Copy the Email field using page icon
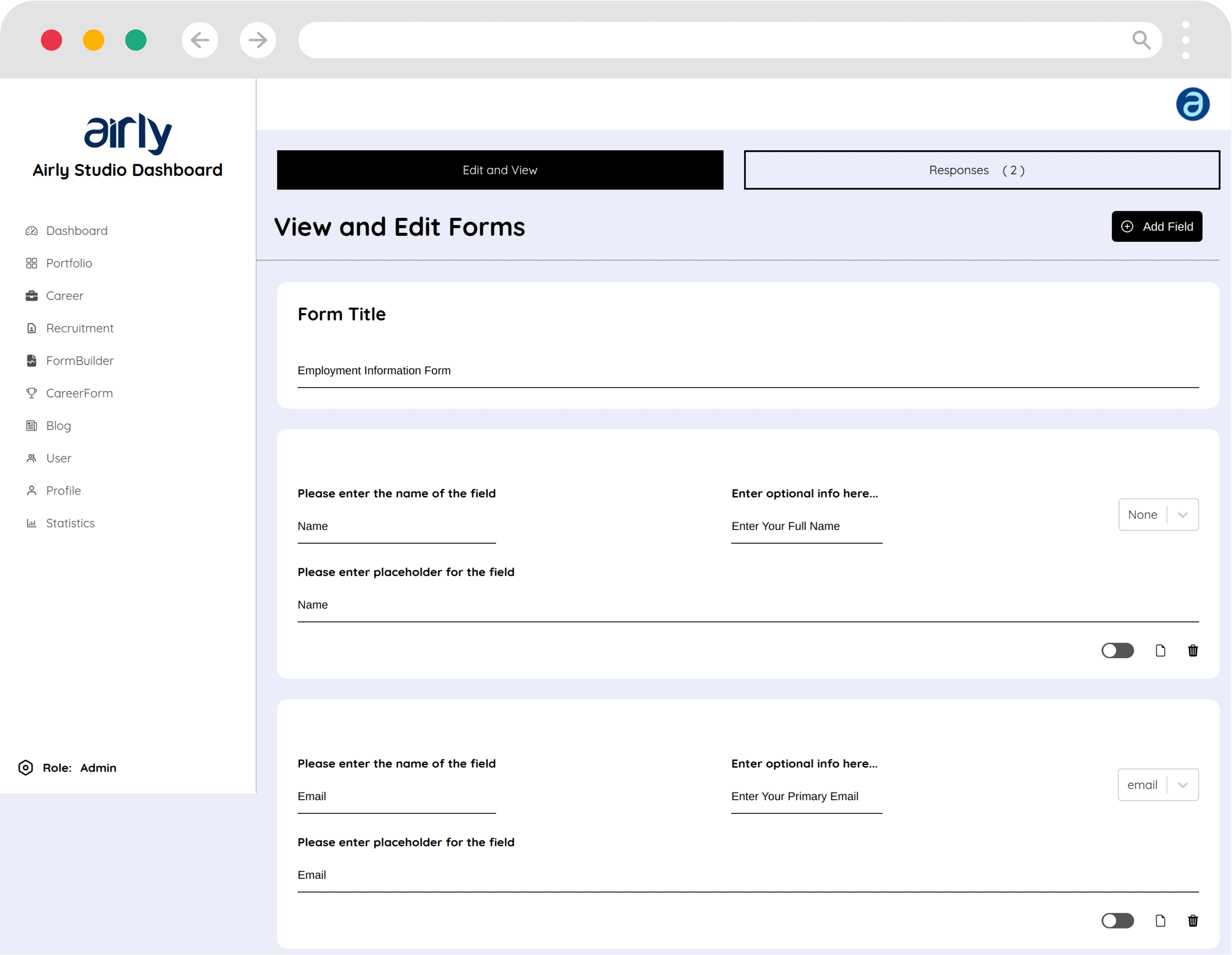The width and height of the screenshot is (1232, 955). pos(1160,921)
